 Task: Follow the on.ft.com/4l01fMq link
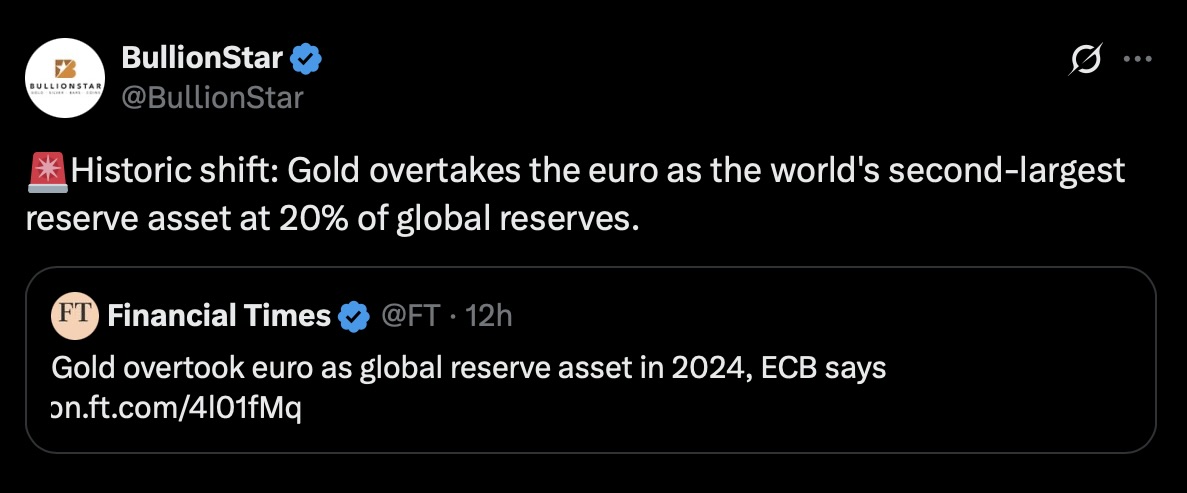176,410
